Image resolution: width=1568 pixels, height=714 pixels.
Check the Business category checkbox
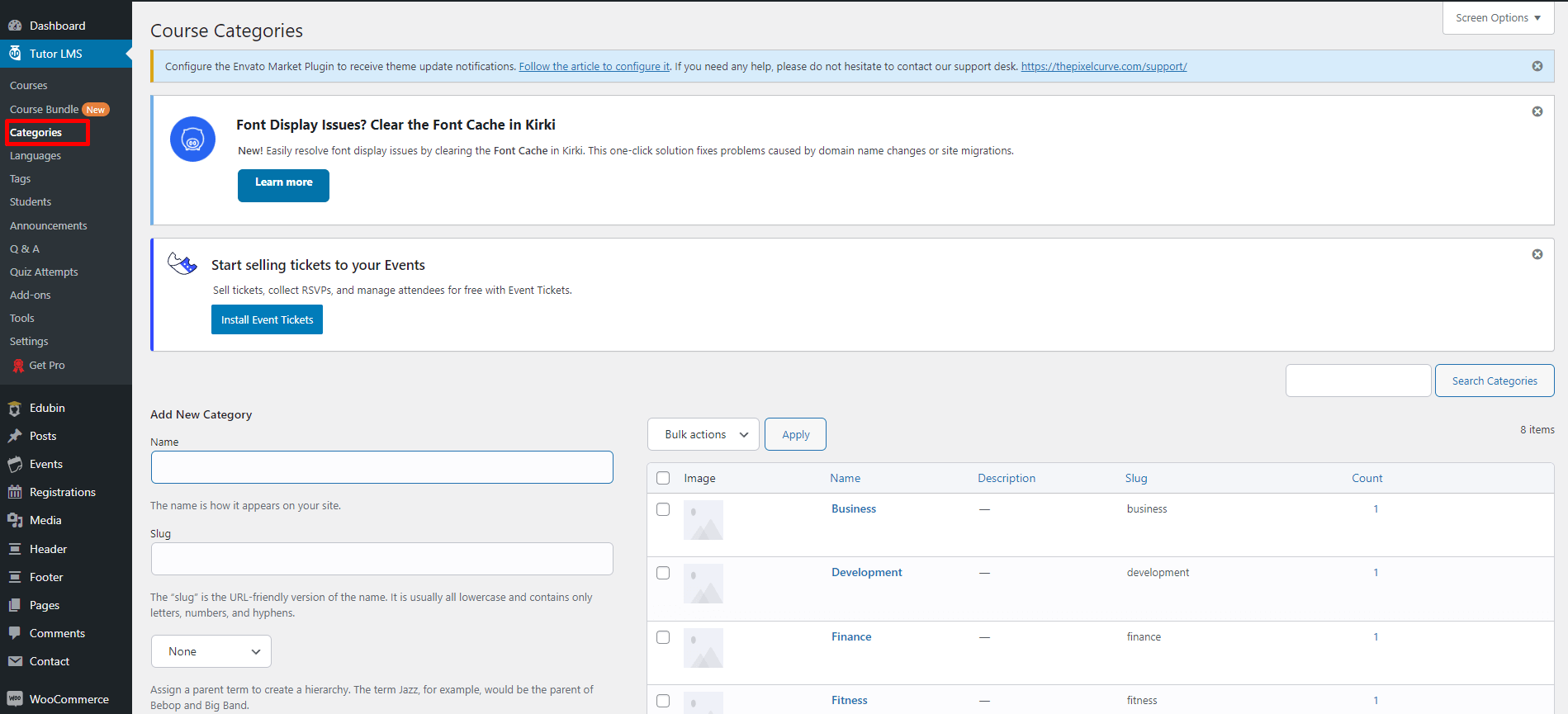click(x=663, y=509)
